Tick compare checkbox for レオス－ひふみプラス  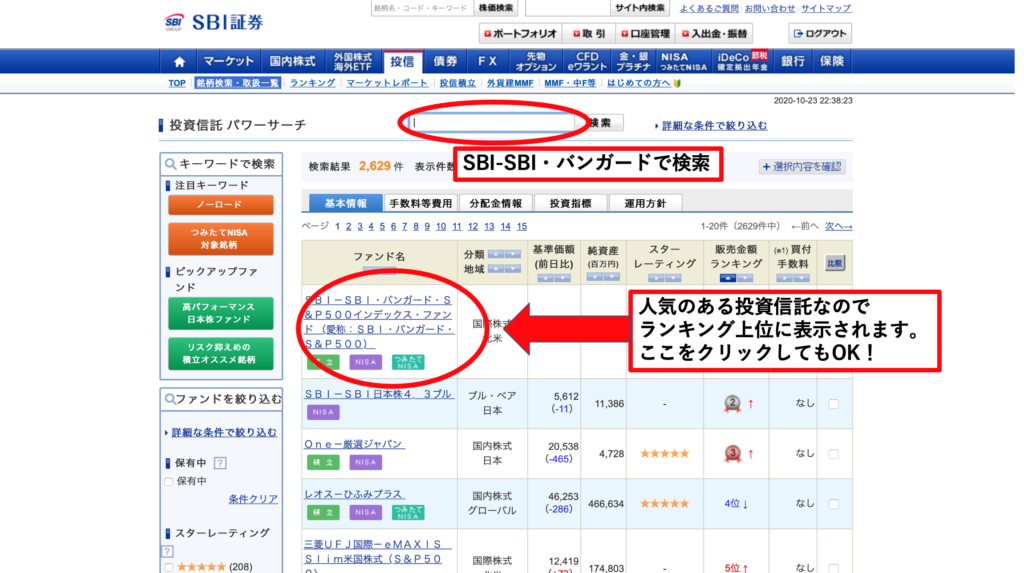[833, 504]
